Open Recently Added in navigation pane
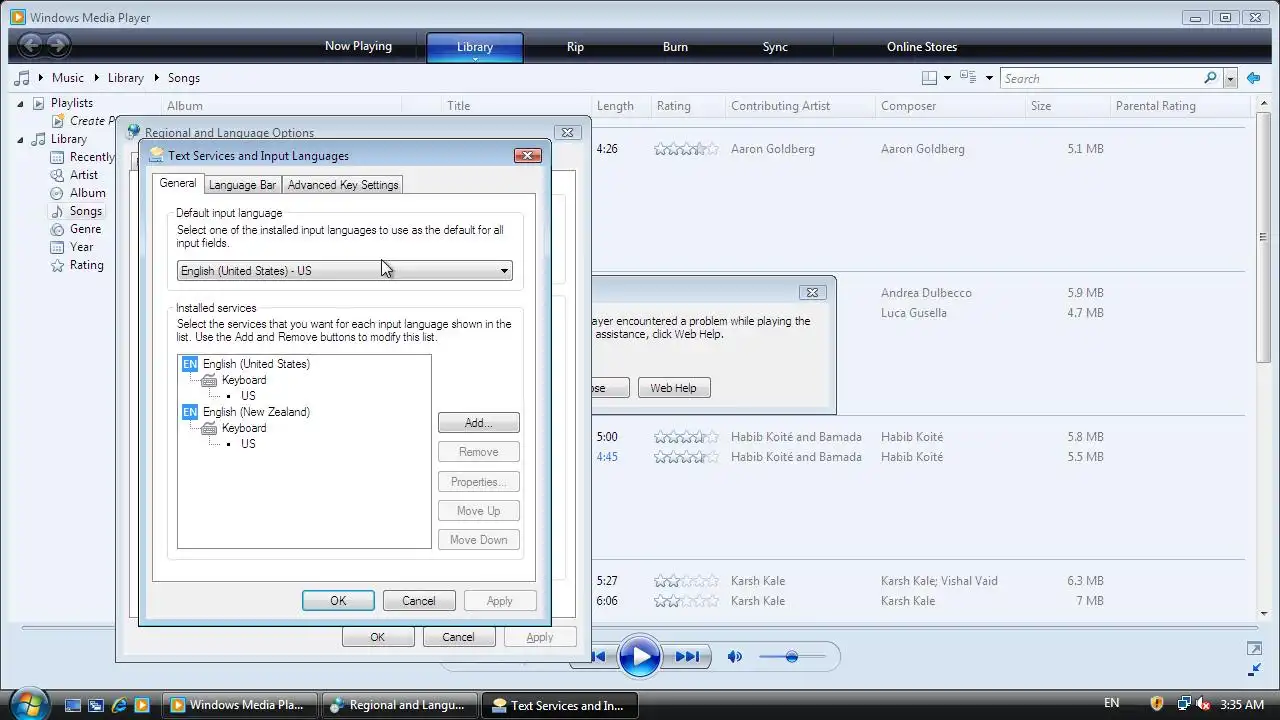The image size is (1280, 720). pos(92,157)
